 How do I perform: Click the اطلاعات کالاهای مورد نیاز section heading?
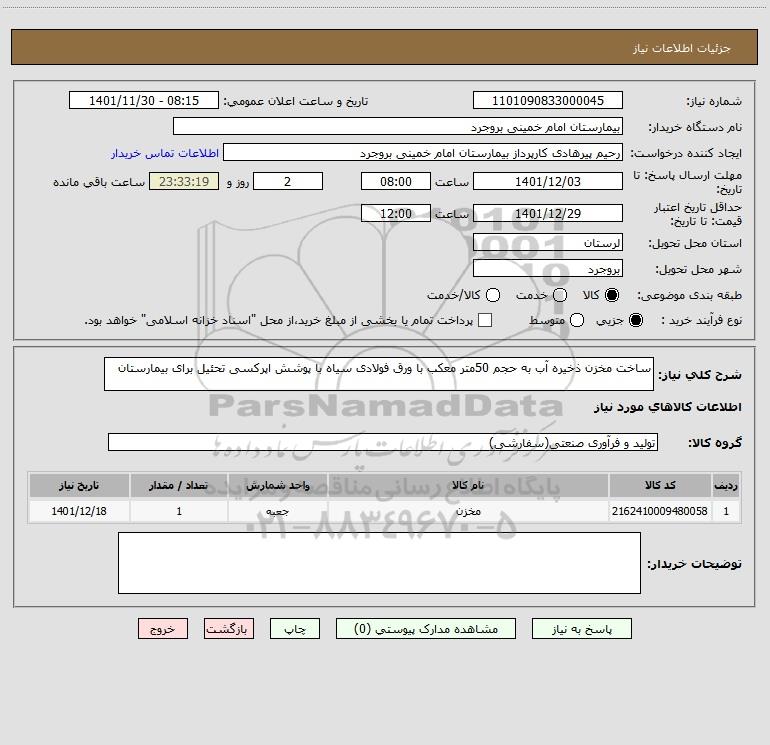[667, 407]
